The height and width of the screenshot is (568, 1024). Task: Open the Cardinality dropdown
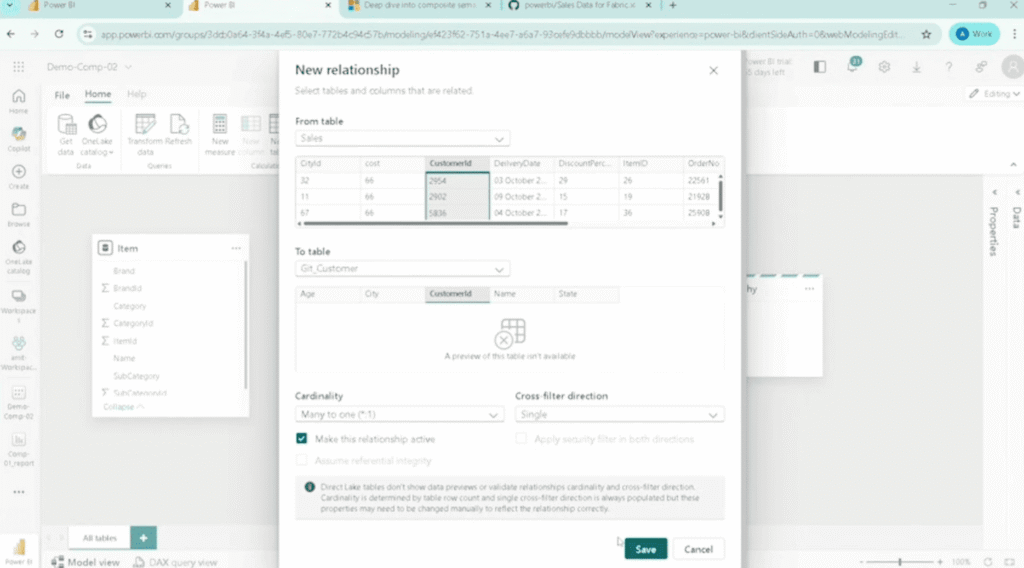(399, 415)
